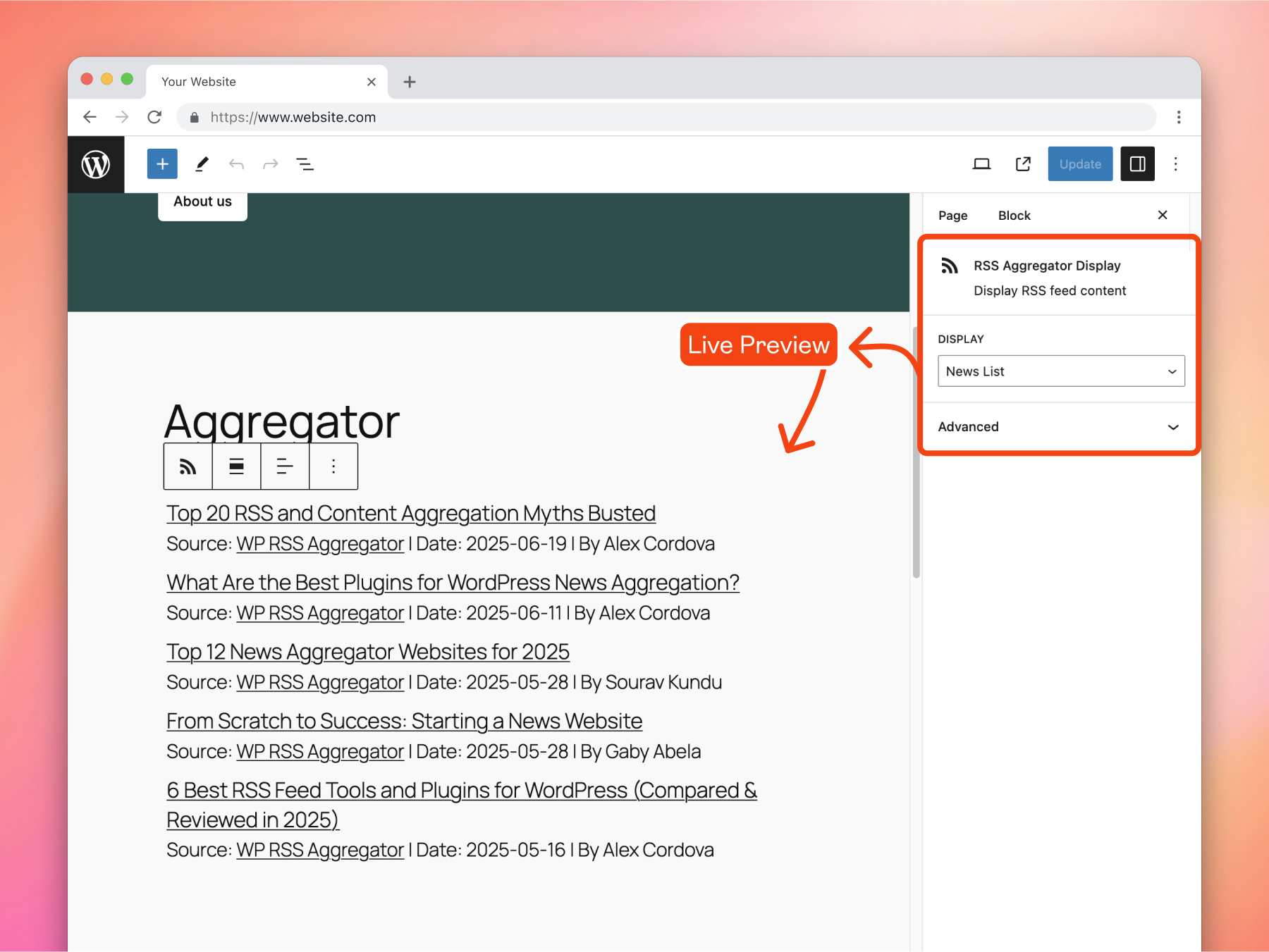The width and height of the screenshot is (1269, 952).
Task: Open block toolbar more options dots
Action: pyautogui.click(x=333, y=466)
